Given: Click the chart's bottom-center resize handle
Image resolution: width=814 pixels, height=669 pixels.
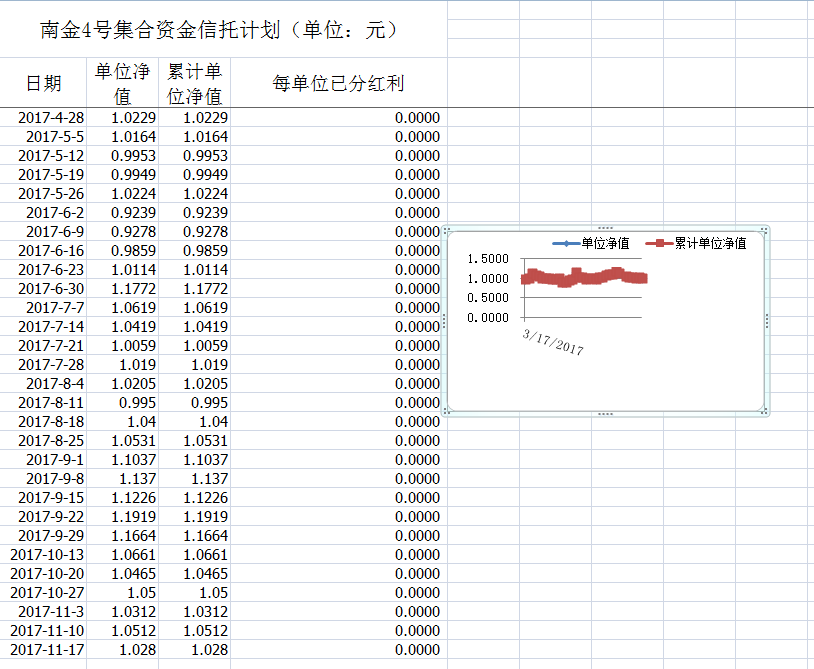Looking at the screenshot, I should 605,412.
